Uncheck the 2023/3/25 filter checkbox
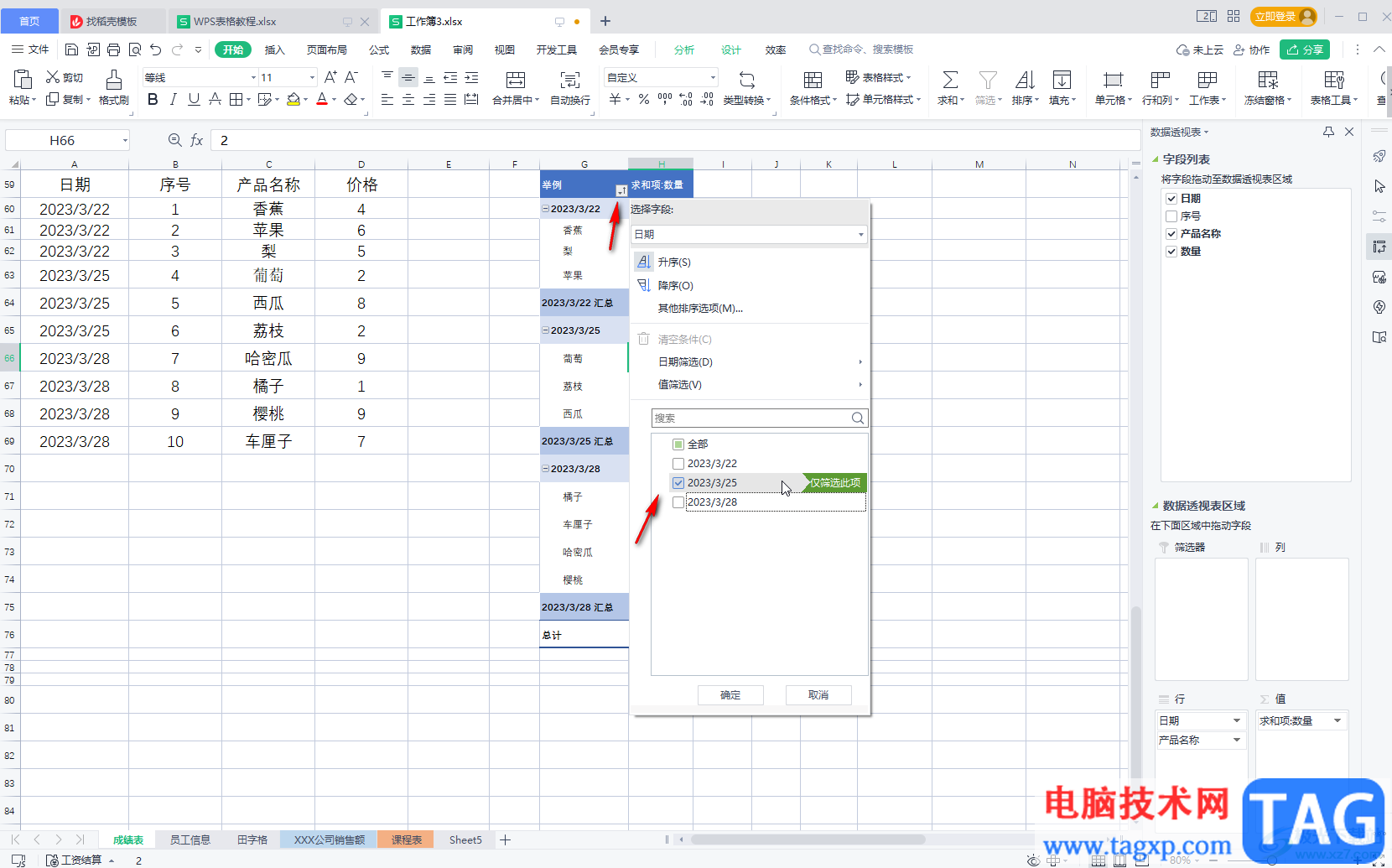Image resolution: width=1392 pixels, height=868 pixels. coord(678,482)
